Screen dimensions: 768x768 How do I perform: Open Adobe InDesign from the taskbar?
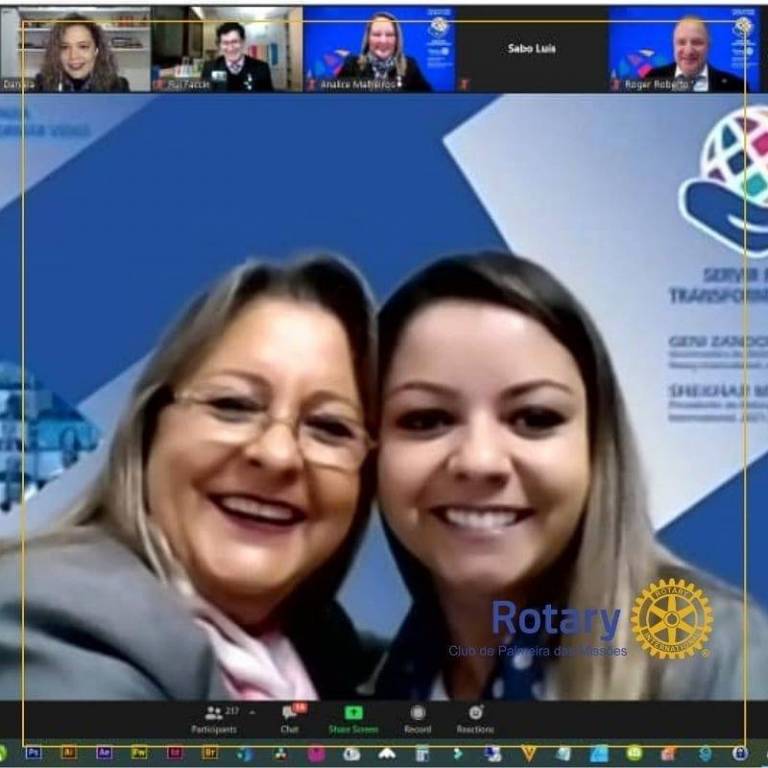click(x=175, y=753)
